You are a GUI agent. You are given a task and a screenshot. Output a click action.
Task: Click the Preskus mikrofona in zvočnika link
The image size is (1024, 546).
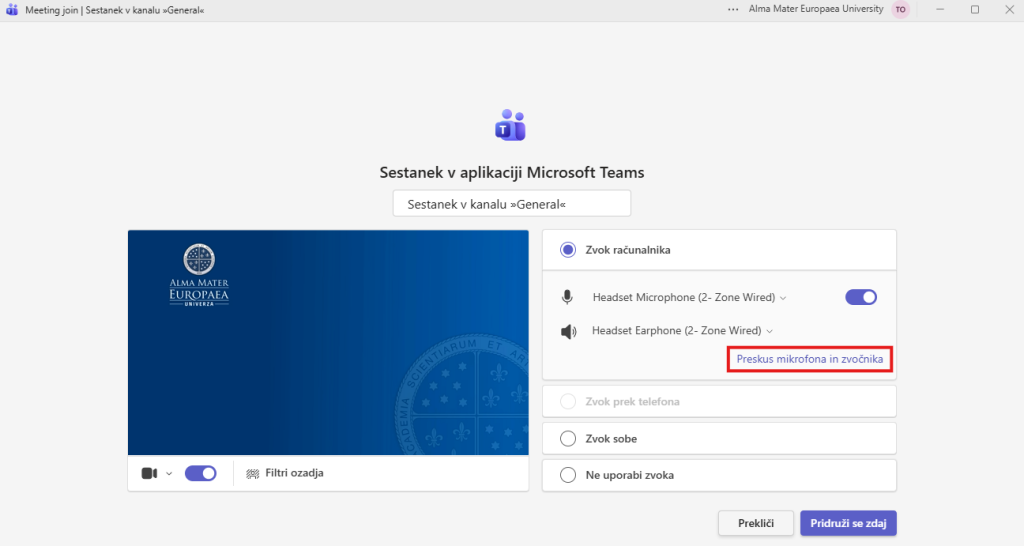(x=810, y=359)
